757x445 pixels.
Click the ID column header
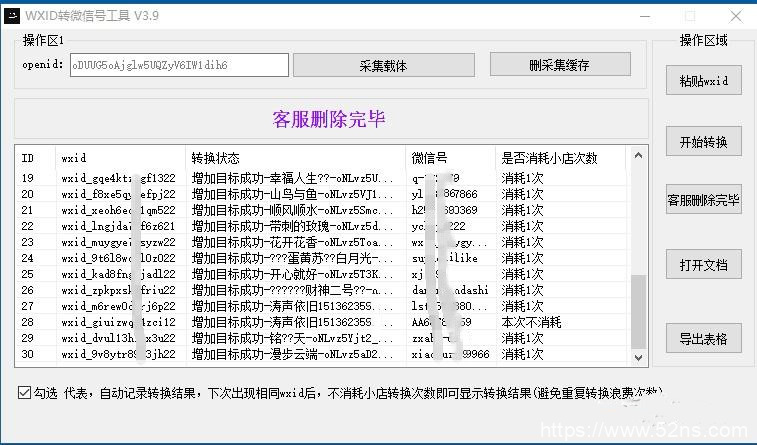pos(35,158)
